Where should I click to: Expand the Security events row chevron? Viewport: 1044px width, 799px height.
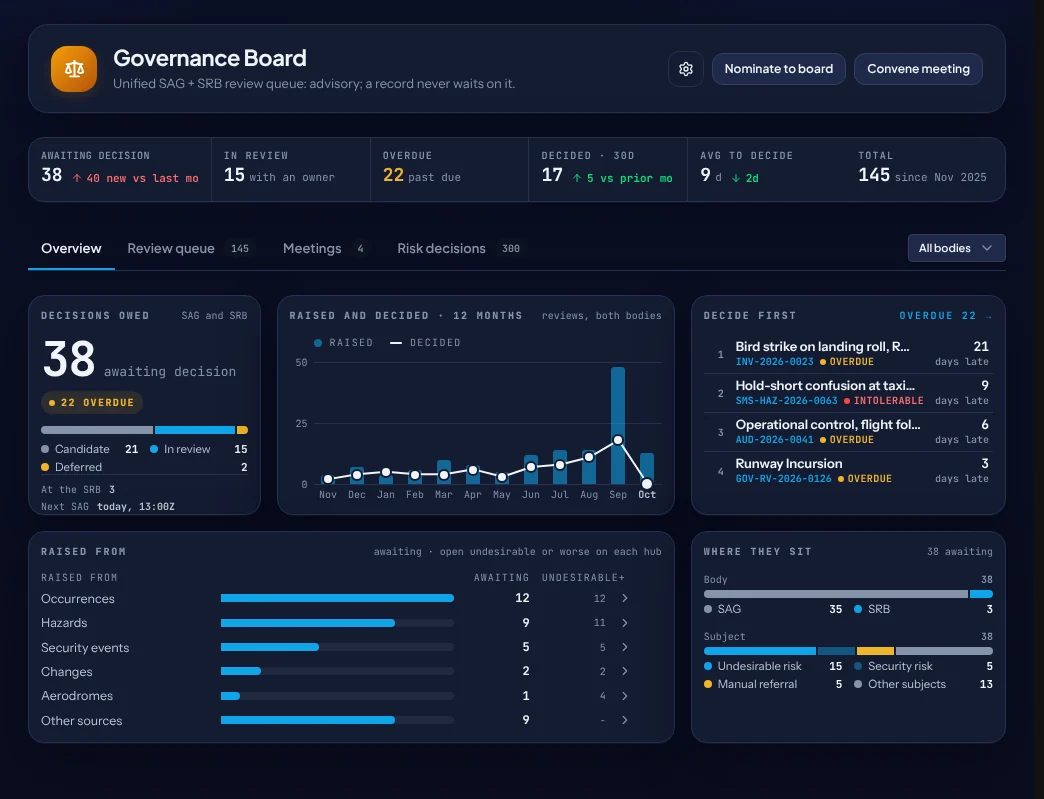pos(625,647)
